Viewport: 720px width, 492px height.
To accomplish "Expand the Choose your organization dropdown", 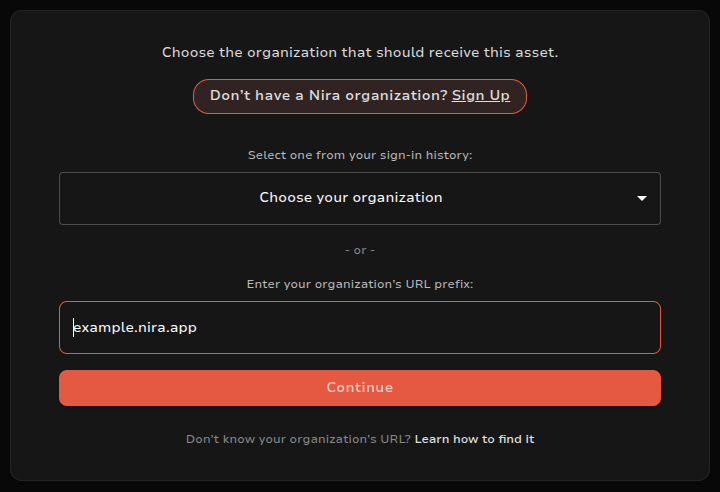I will (x=360, y=198).
